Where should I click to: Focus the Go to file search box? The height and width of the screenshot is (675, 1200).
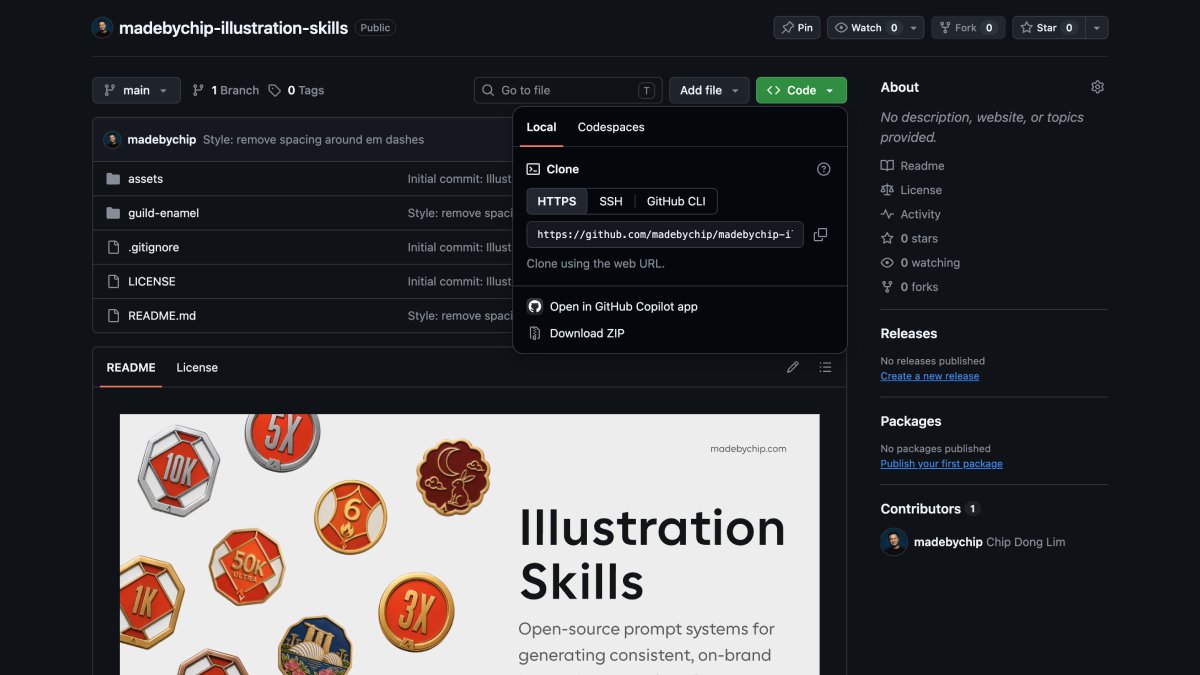pyautogui.click(x=568, y=90)
